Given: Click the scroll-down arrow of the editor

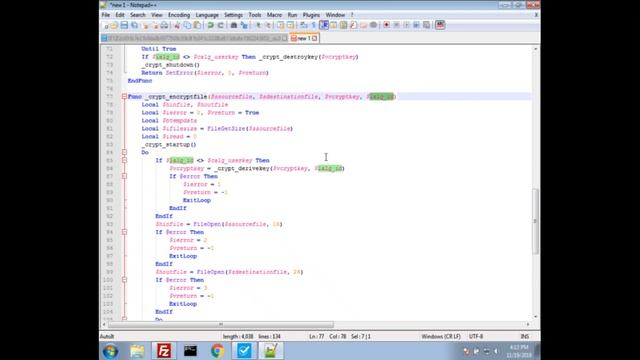Looking at the screenshot, I should (x=535, y=316).
